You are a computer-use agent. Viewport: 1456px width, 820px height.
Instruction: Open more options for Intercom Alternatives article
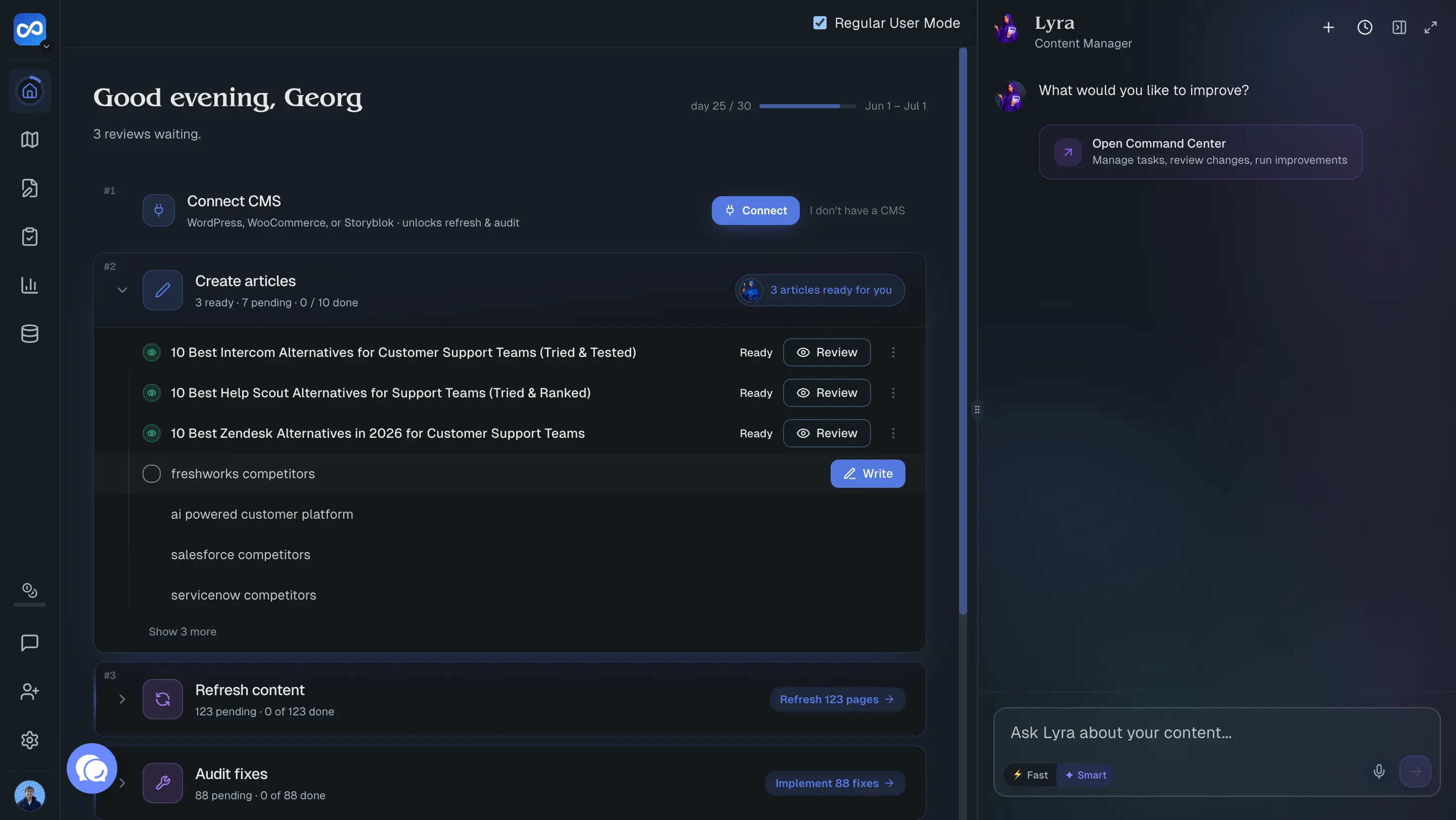(x=893, y=352)
